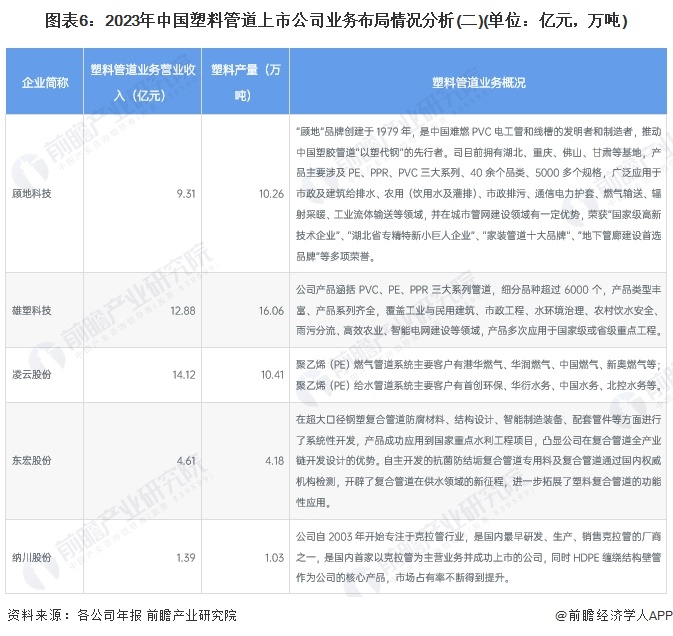
Task: Click the source note '资料来源：各公司年报 前瞻产业研究院'
Action: pos(122,615)
